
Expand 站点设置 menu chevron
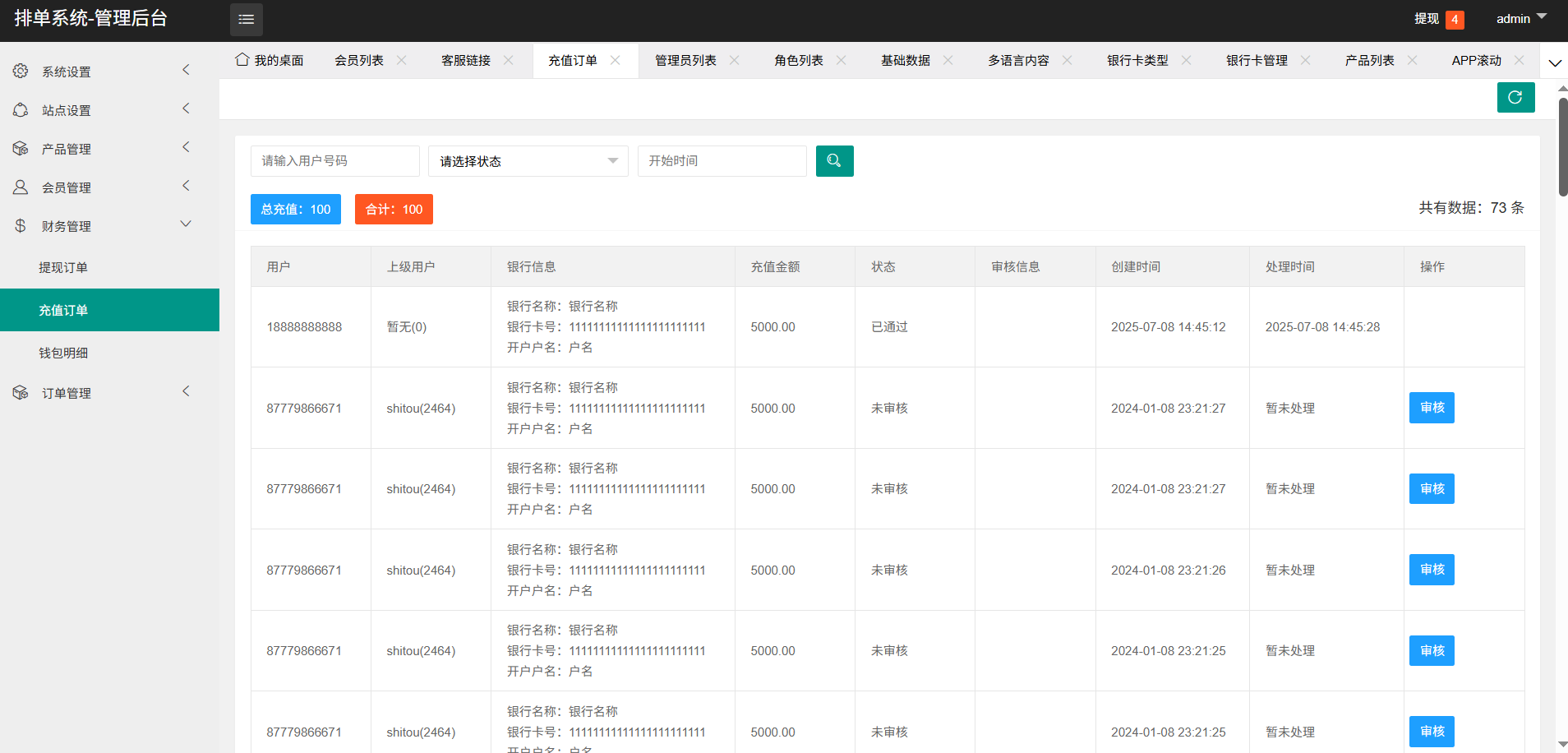186,109
